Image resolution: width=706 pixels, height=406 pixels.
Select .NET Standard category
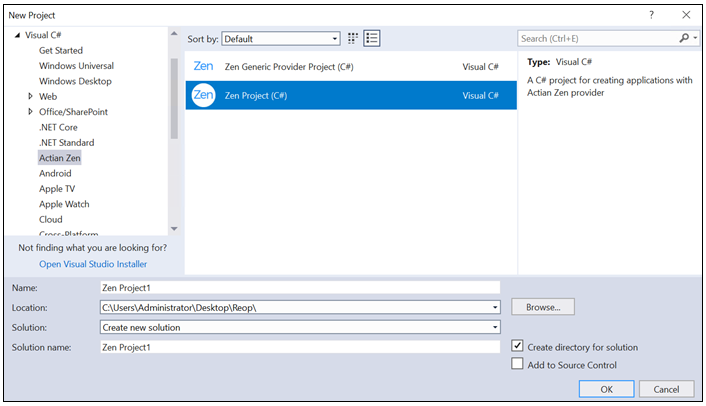pyautogui.click(x=67, y=143)
